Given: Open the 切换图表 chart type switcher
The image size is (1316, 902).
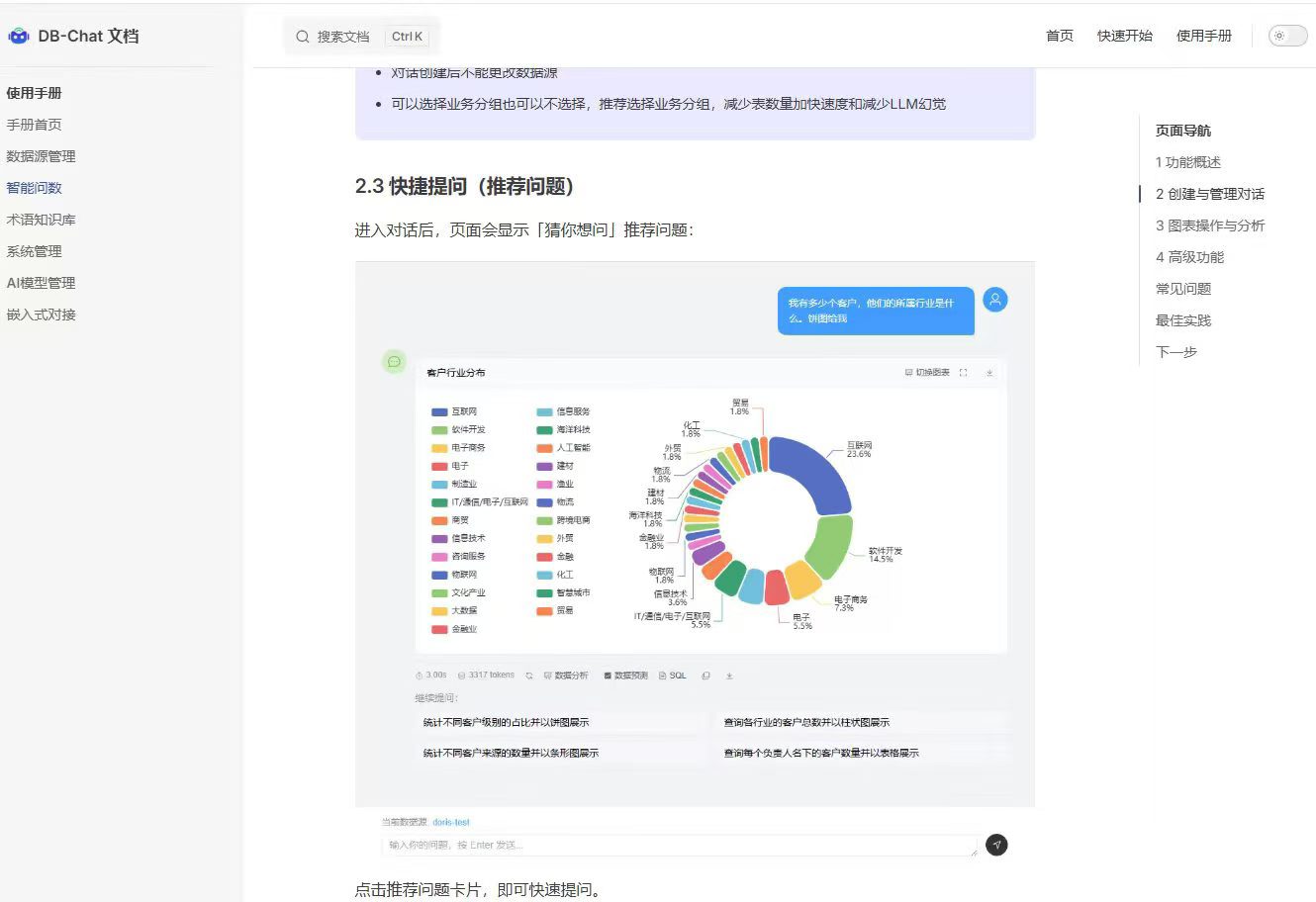Looking at the screenshot, I should pyautogui.click(x=927, y=373).
